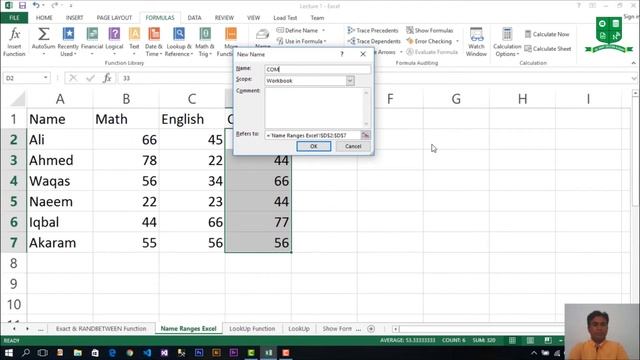The width and height of the screenshot is (640, 360).
Task: Click the Math header cell
Action: [126, 119]
